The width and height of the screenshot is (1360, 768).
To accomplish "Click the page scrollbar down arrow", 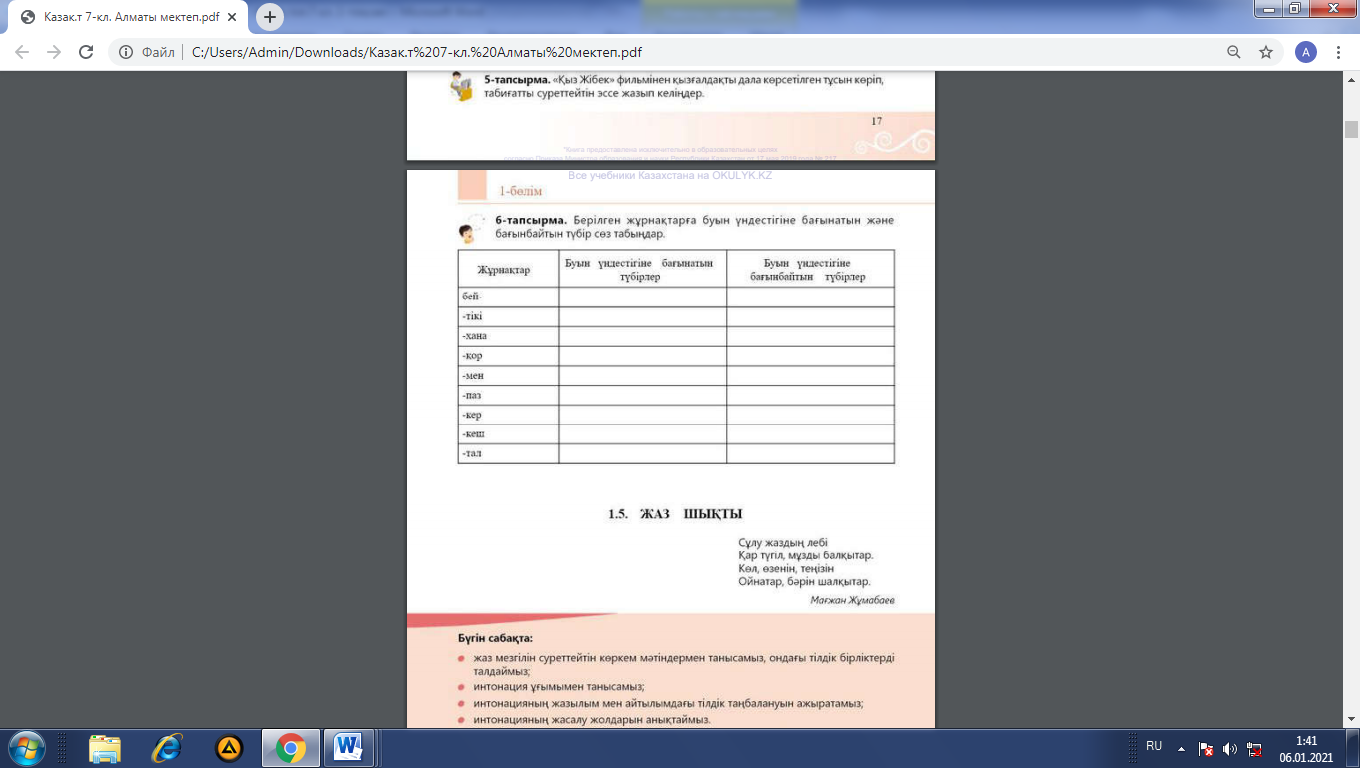I will 1351,720.
